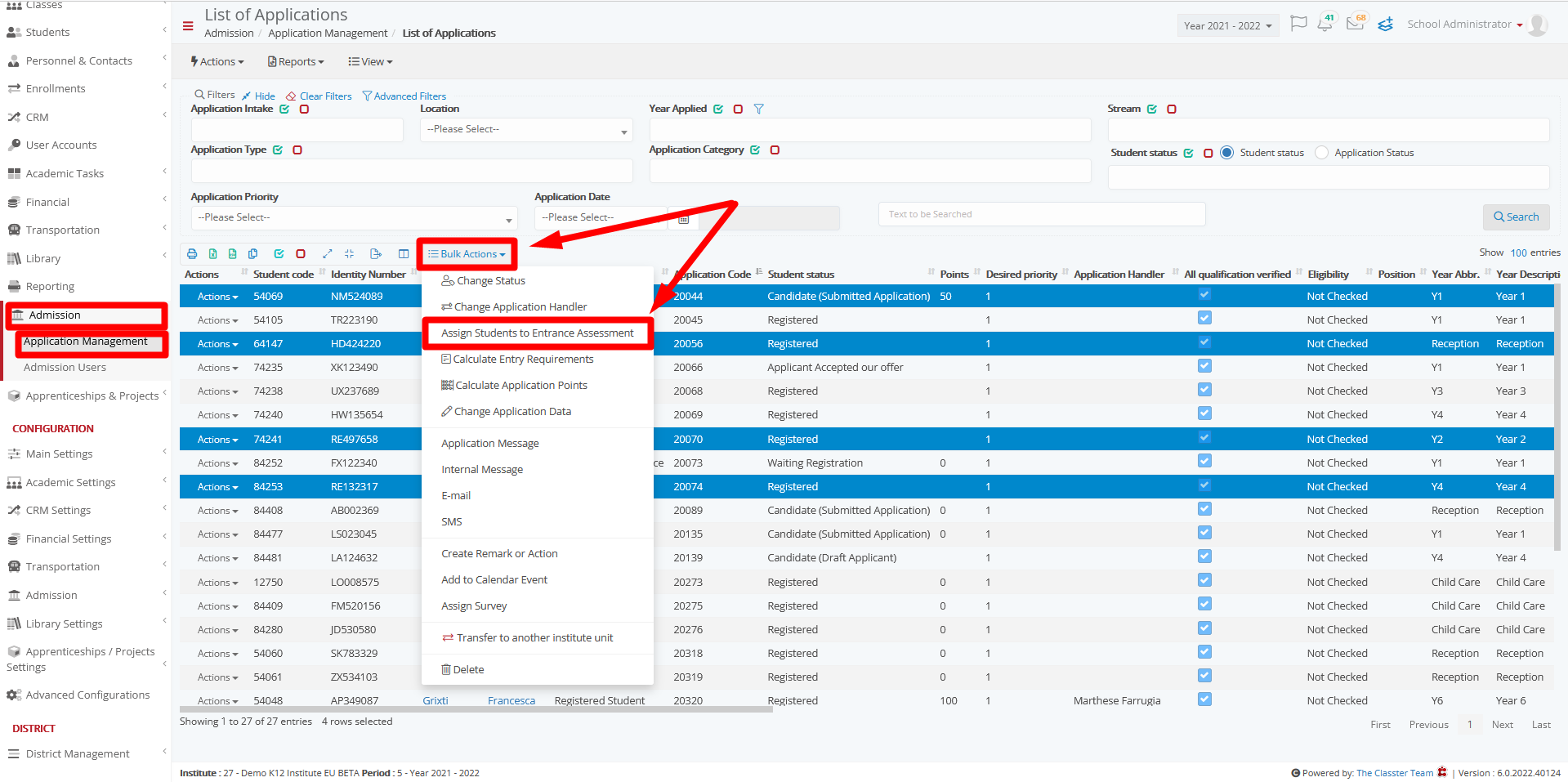The height and width of the screenshot is (782, 1568).
Task: Click the Francesca name link
Action: click(511, 701)
